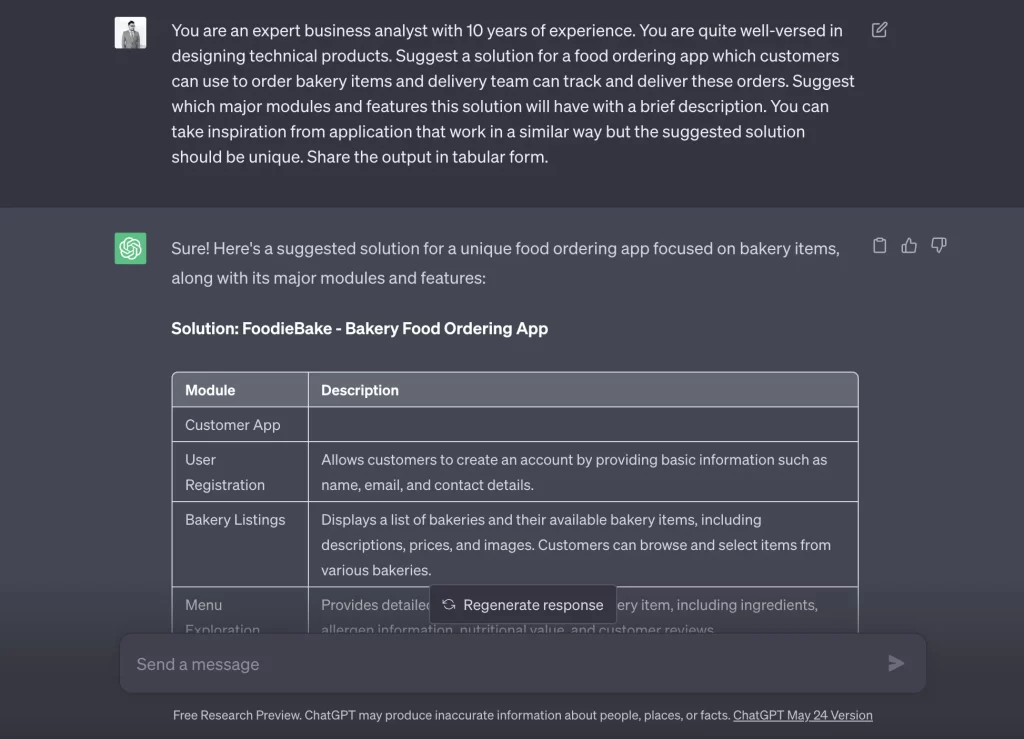Click the Solution: FoodieBake heading text
Image resolution: width=1024 pixels, height=739 pixels.
(359, 328)
